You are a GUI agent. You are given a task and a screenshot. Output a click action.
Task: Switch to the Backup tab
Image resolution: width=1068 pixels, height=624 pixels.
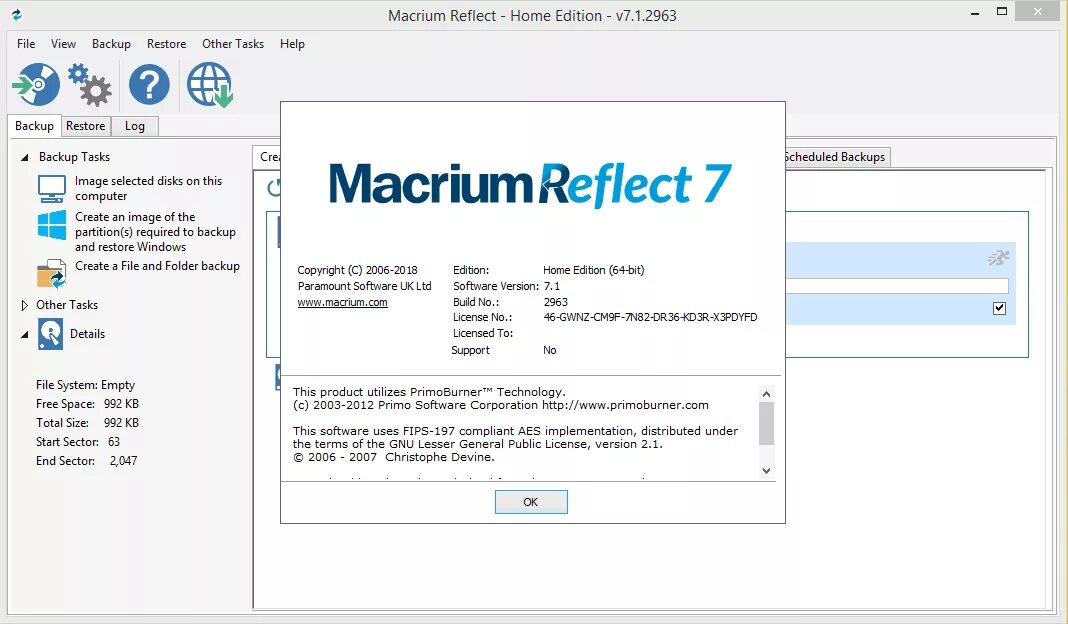[34, 126]
